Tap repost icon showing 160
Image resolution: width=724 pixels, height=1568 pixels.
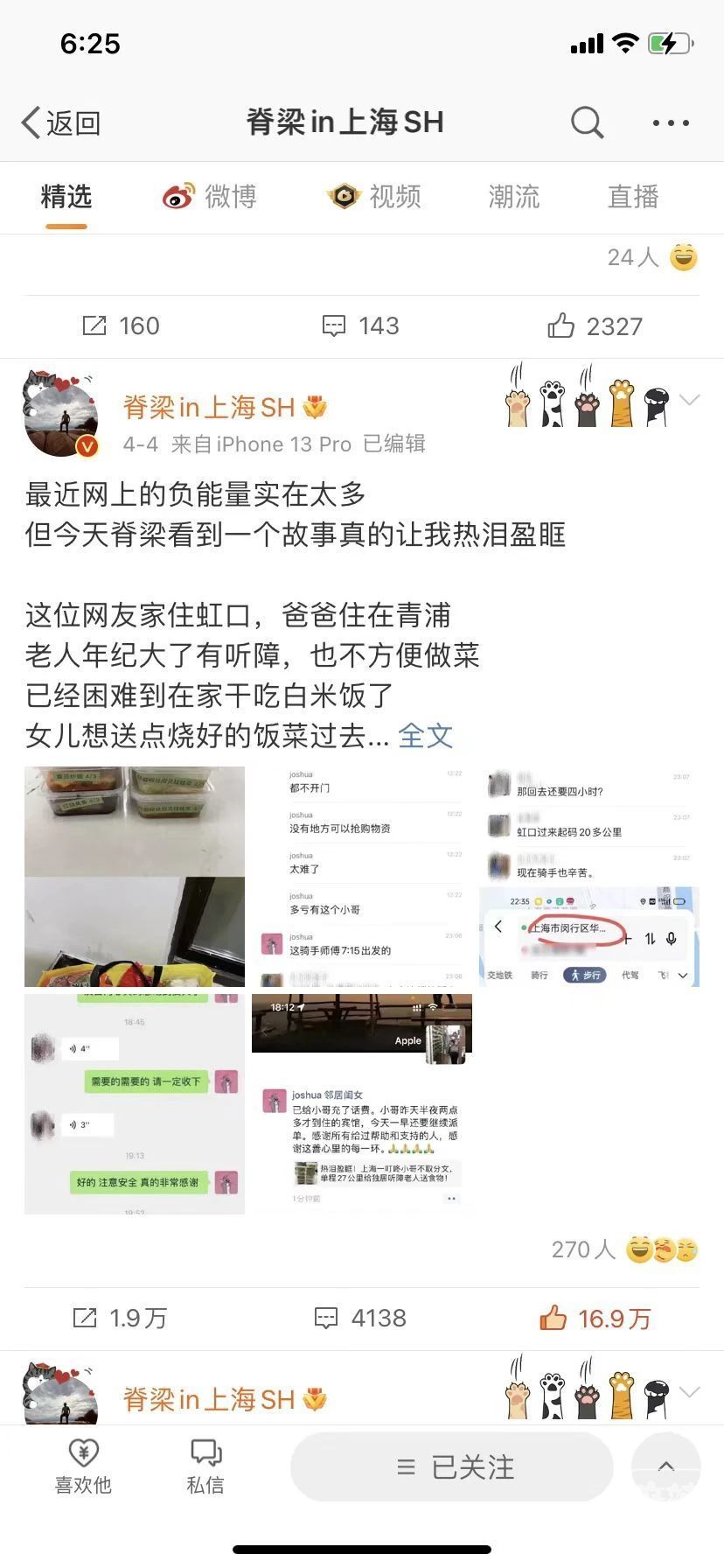click(x=121, y=326)
